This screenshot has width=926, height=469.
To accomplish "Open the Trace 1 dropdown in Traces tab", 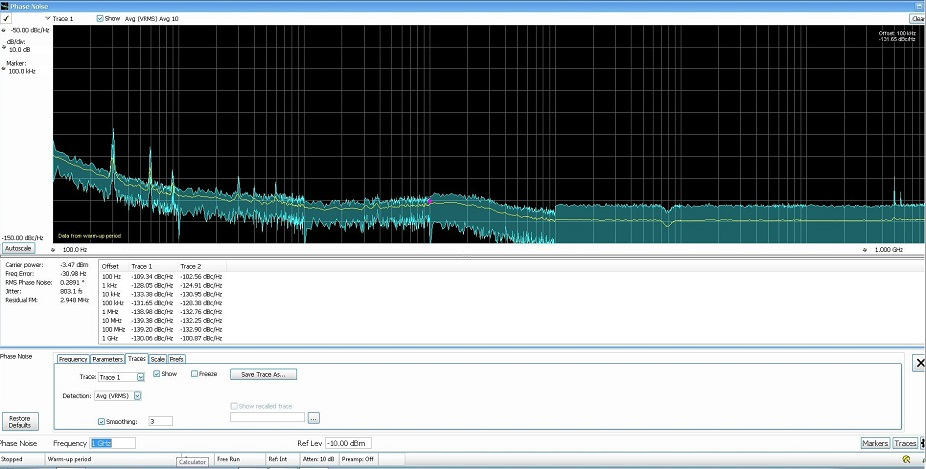I will click(140, 376).
